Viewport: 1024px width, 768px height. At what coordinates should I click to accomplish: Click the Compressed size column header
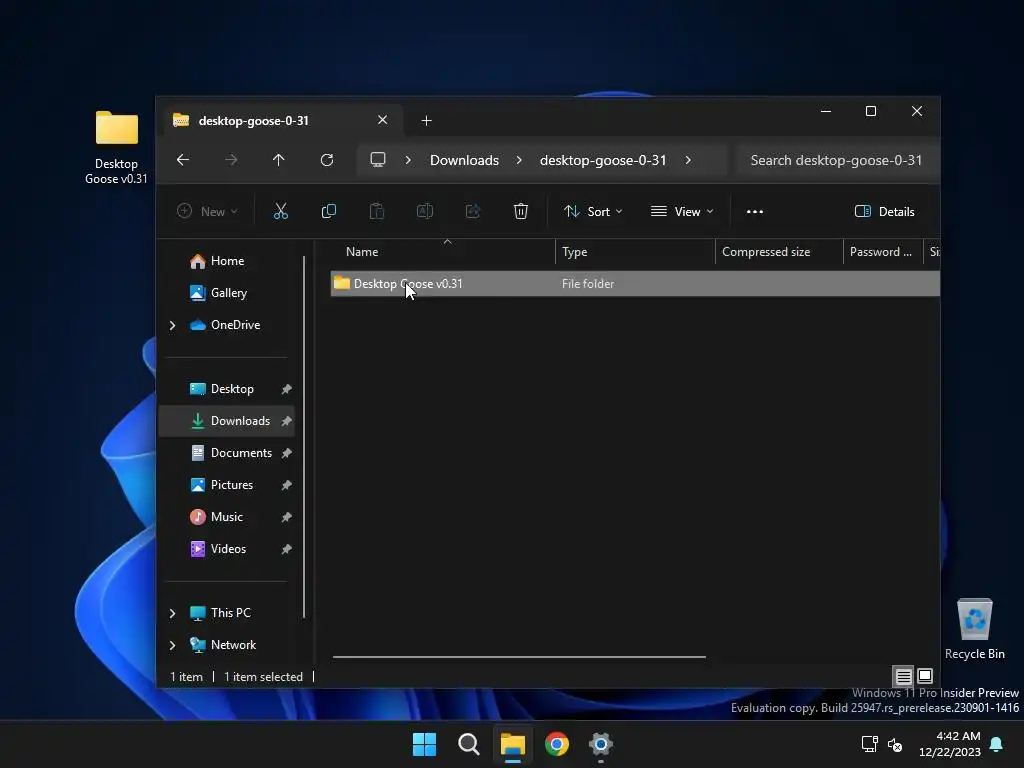pyautogui.click(x=779, y=252)
